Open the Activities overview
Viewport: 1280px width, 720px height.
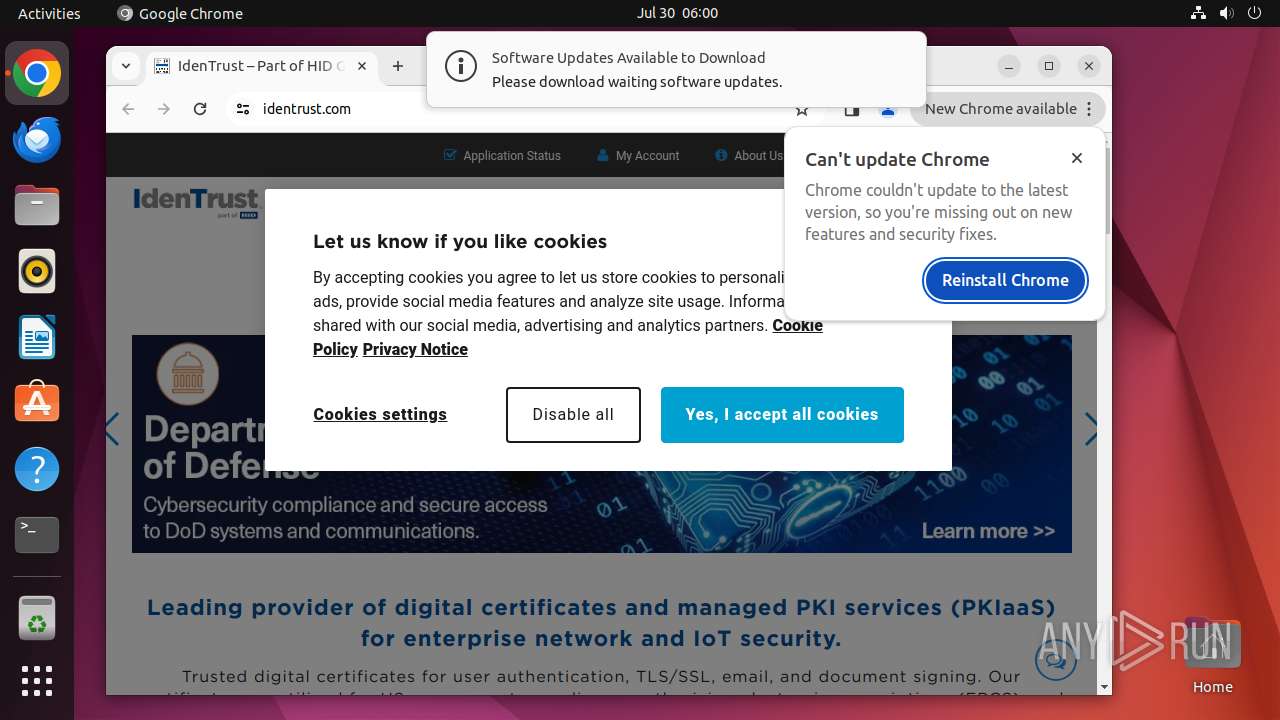pyautogui.click(x=49, y=13)
